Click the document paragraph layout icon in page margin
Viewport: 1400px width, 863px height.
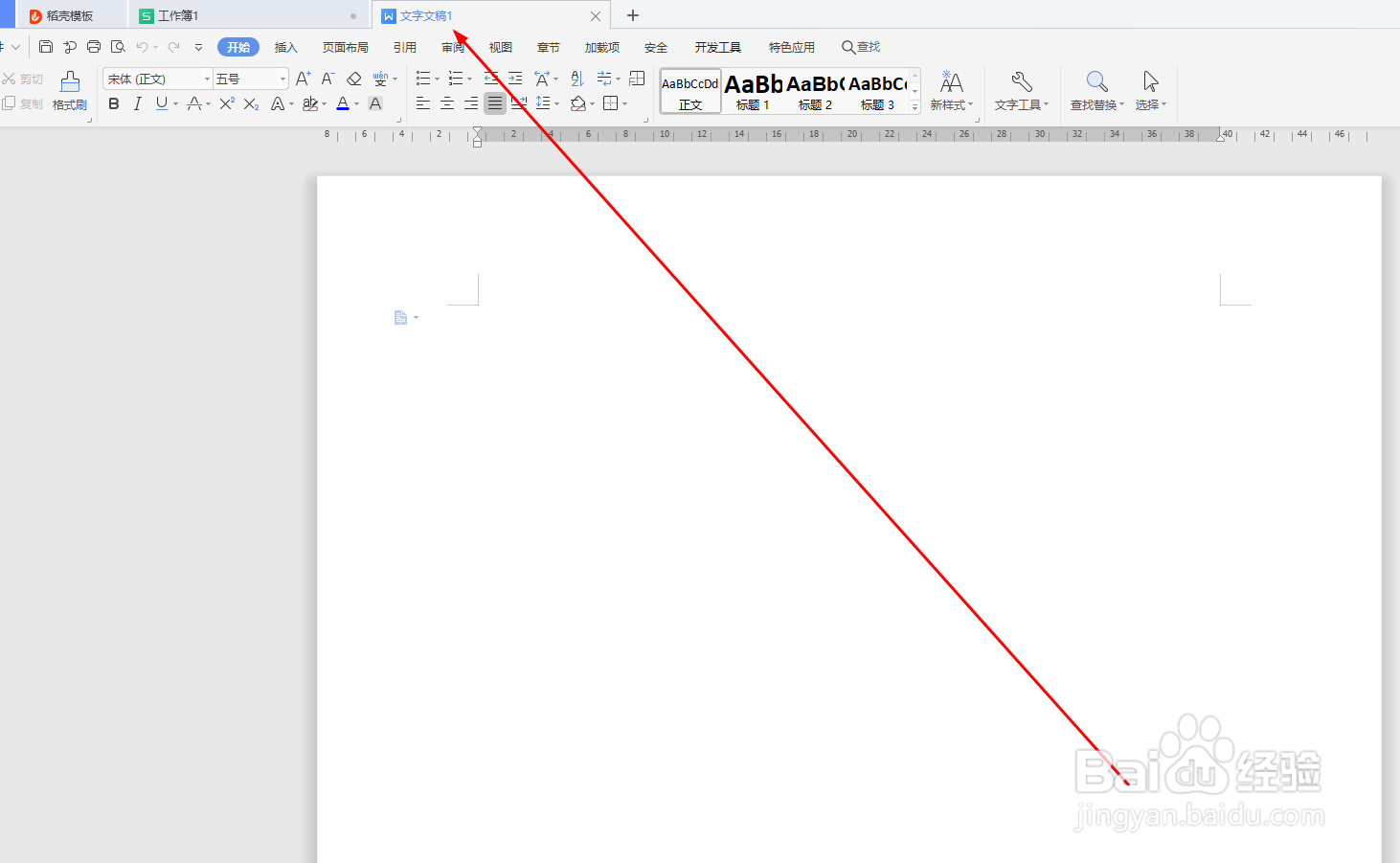pos(401,317)
